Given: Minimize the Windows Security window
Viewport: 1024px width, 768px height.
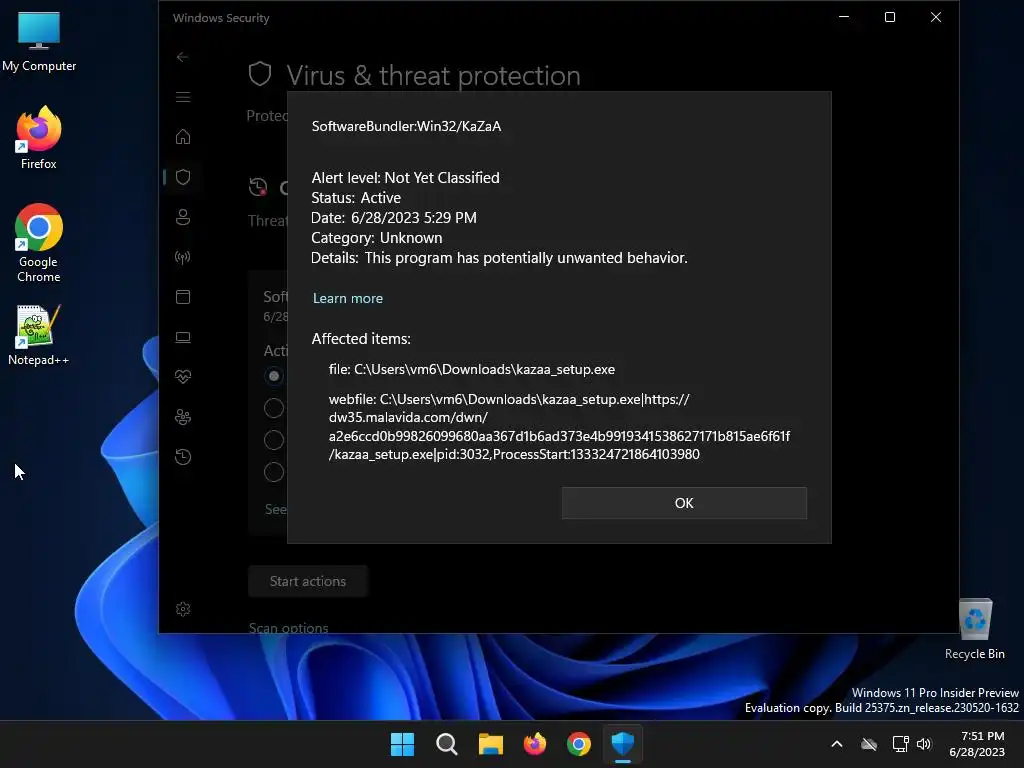Looking at the screenshot, I should pos(844,17).
